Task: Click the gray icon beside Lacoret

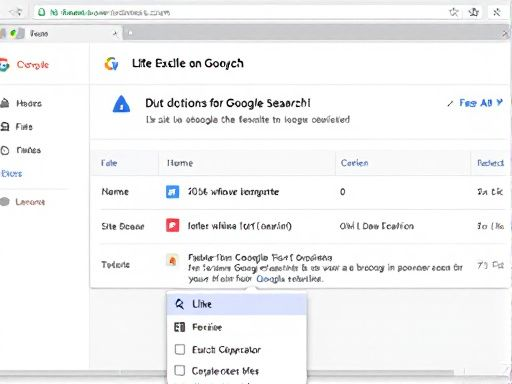Action: pos(5,202)
